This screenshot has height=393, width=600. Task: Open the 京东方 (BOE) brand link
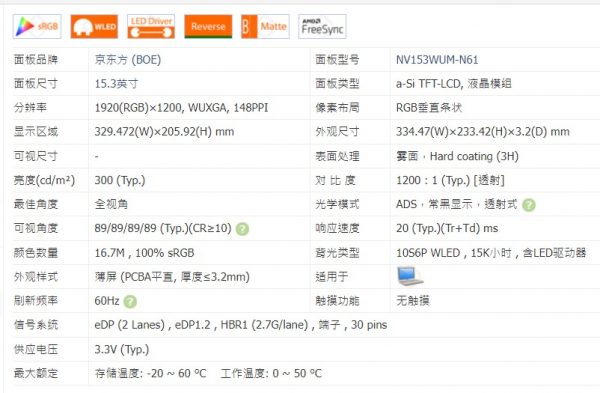(x=128, y=60)
